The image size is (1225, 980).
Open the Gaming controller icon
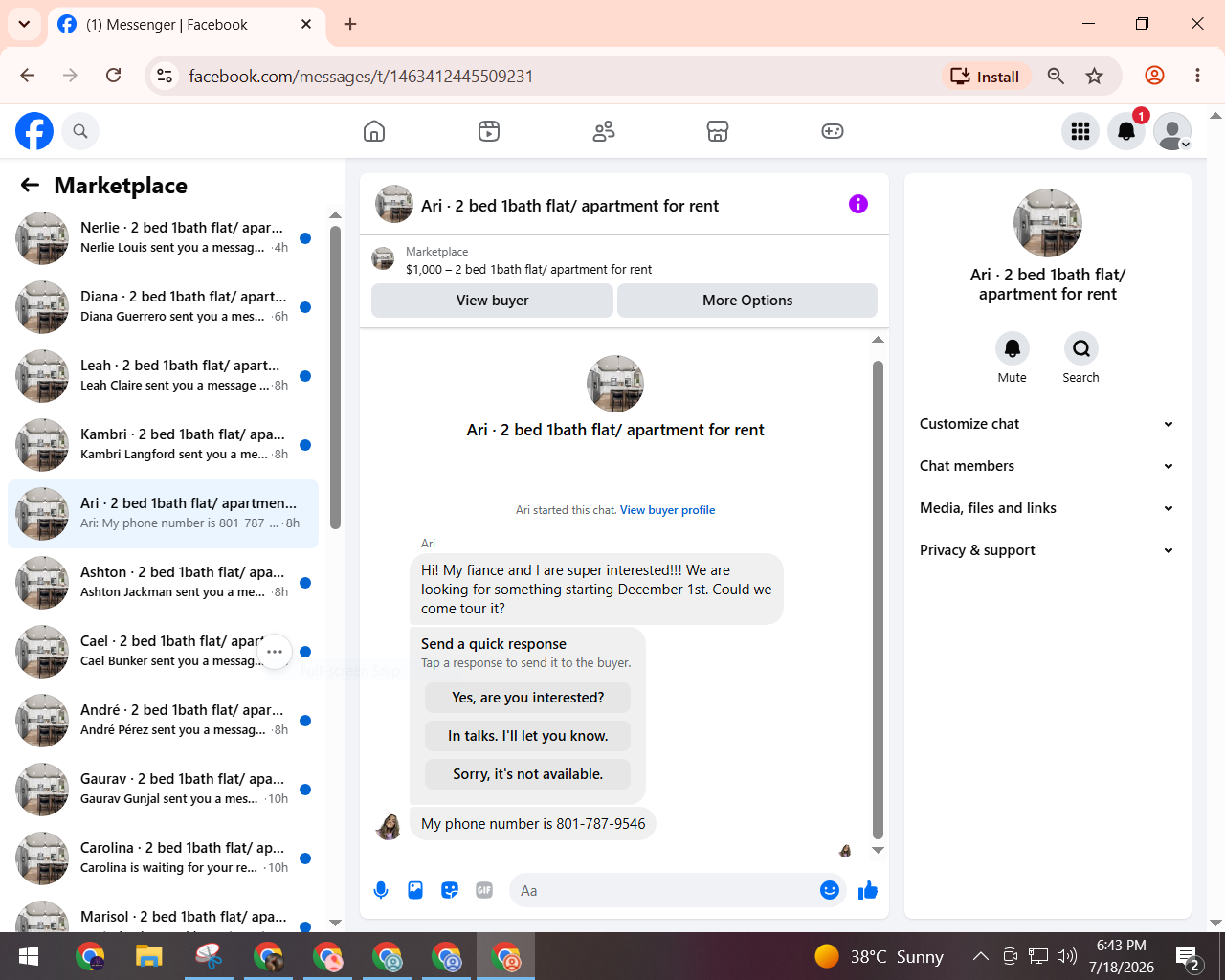(x=833, y=131)
